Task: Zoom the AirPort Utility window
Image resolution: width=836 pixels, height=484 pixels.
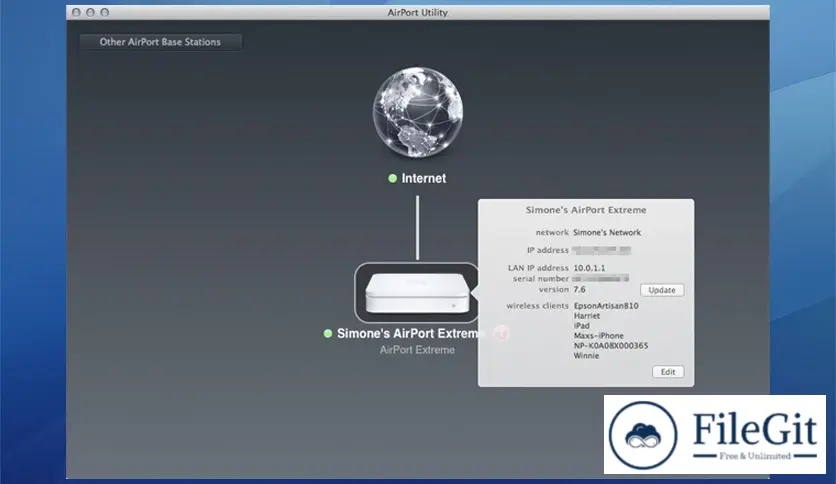Action: click(105, 12)
